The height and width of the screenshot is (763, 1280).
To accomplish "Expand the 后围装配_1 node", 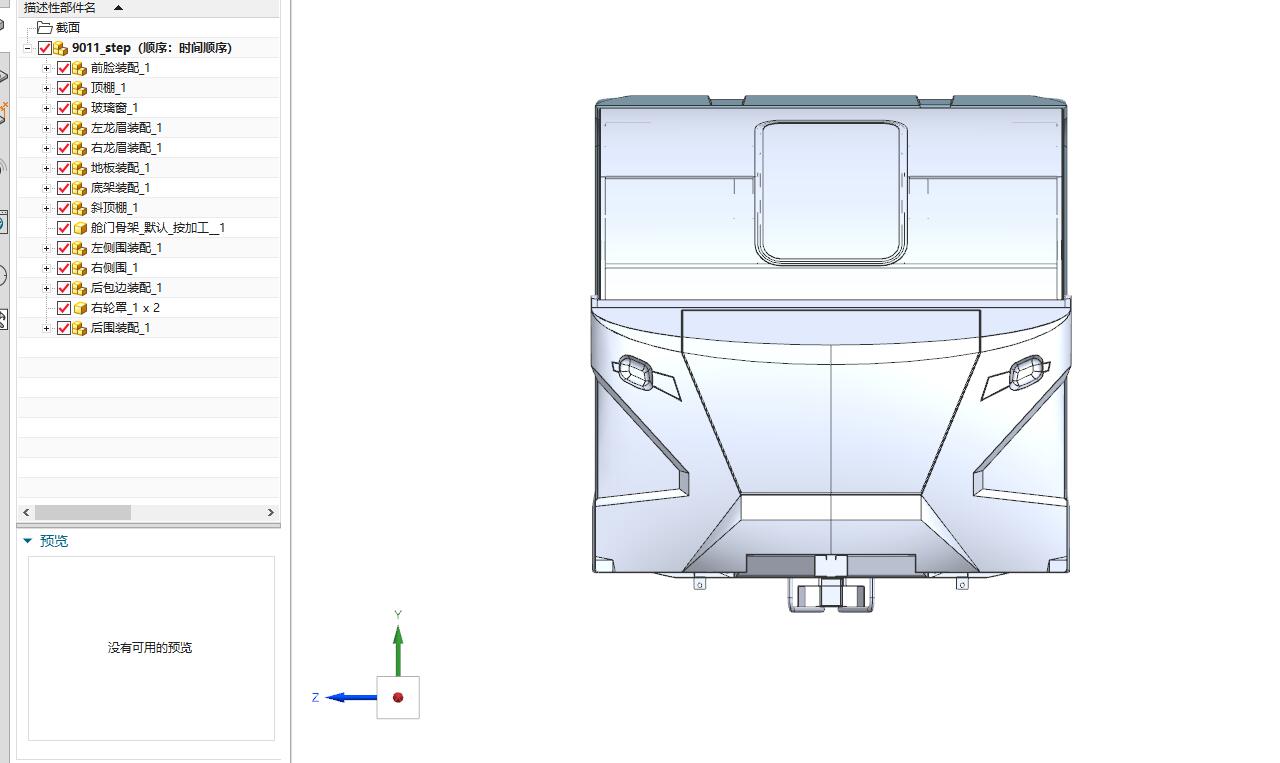I will (x=46, y=328).
